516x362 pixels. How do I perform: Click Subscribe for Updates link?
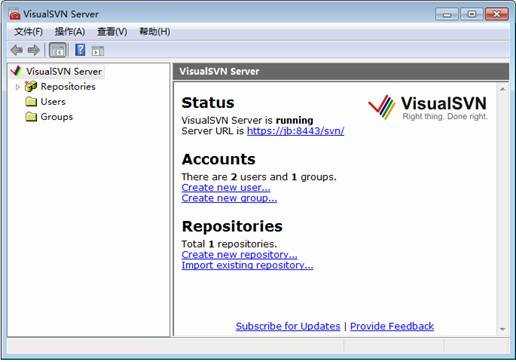[288, 326]
